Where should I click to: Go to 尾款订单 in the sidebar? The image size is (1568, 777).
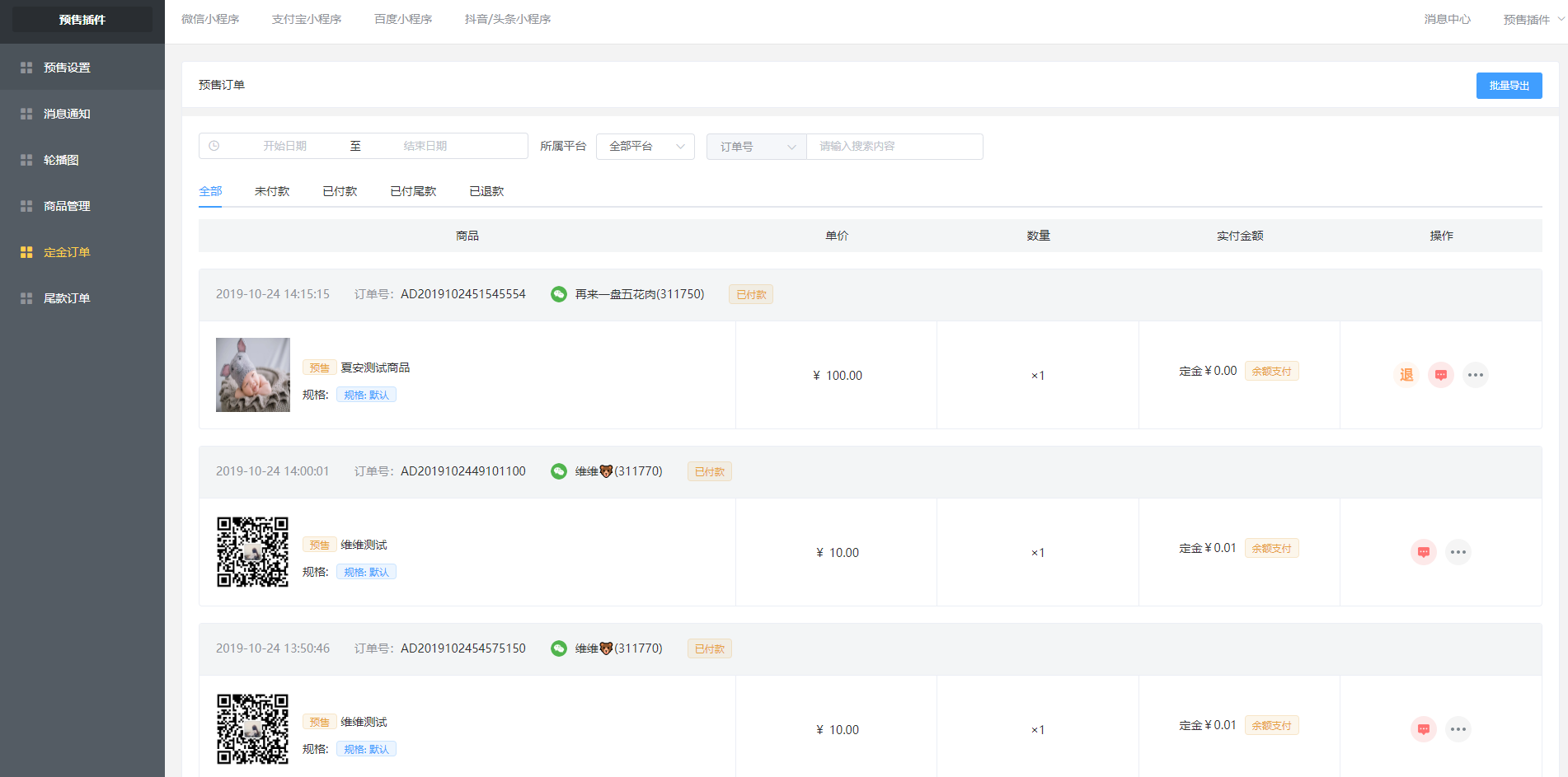tap(67, 298)
